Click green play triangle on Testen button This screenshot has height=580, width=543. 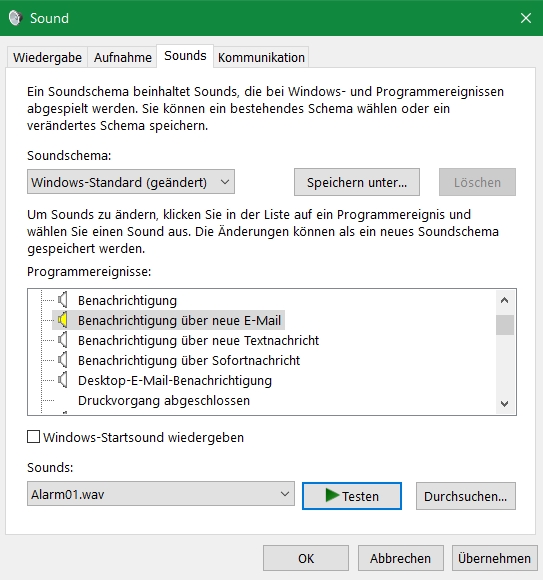click(332, 495)
